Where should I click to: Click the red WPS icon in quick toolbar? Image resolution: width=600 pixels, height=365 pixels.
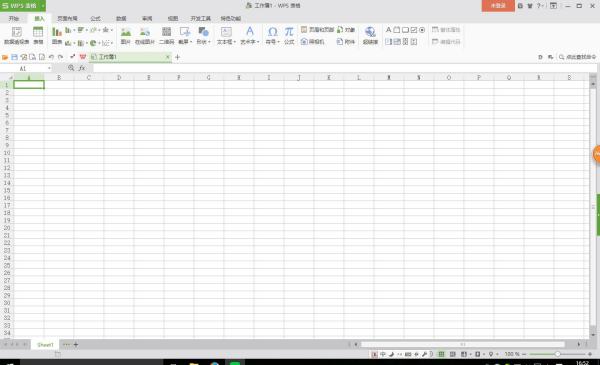click(82, 57)
